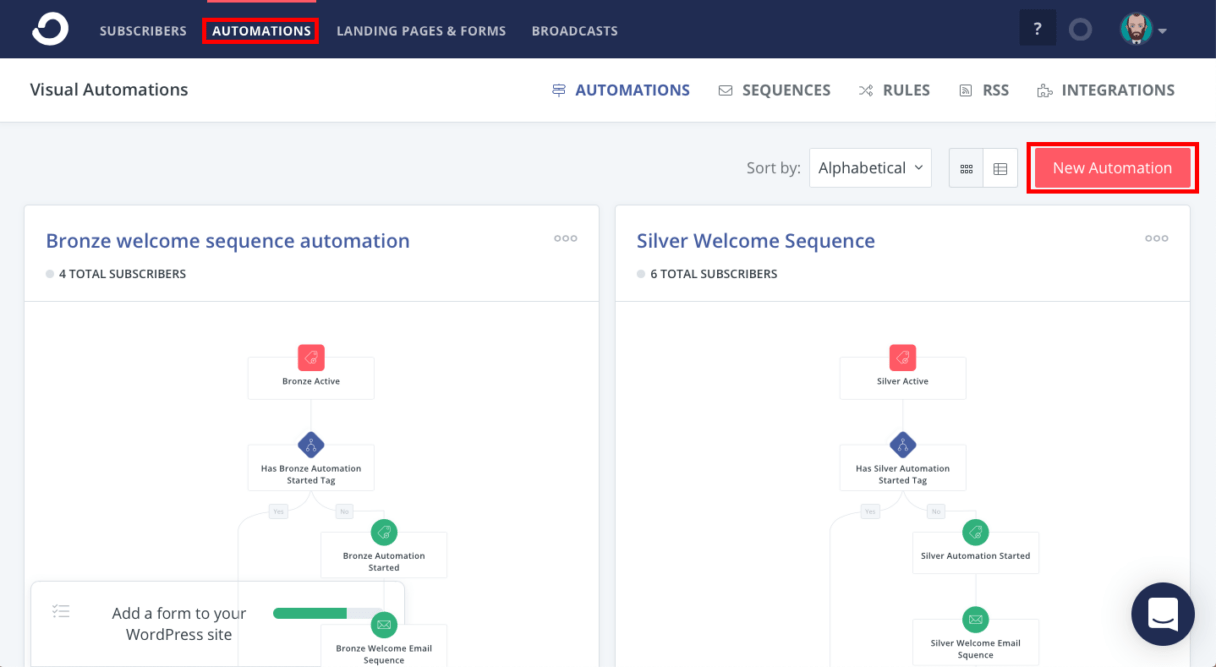Open Bronze welcome sequence automation title link
The height and width of the screenshot is (667, 1216).
point(228,241)
